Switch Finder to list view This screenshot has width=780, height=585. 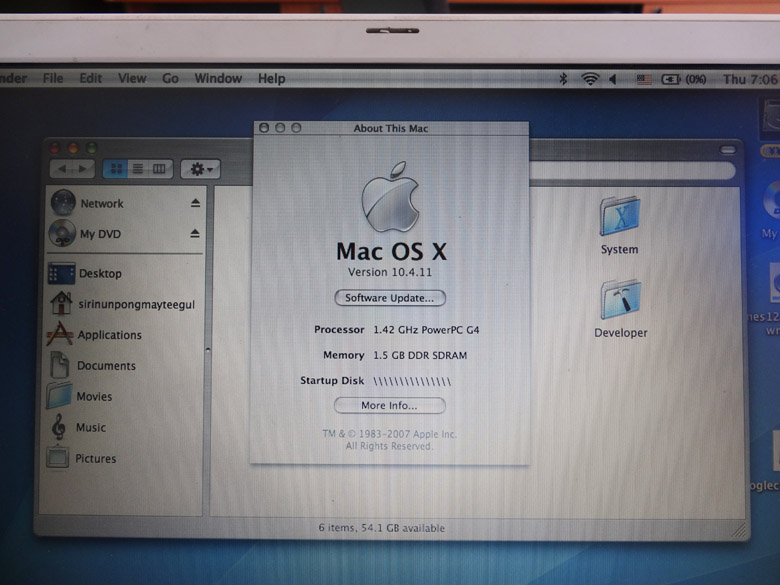[138, 169]
